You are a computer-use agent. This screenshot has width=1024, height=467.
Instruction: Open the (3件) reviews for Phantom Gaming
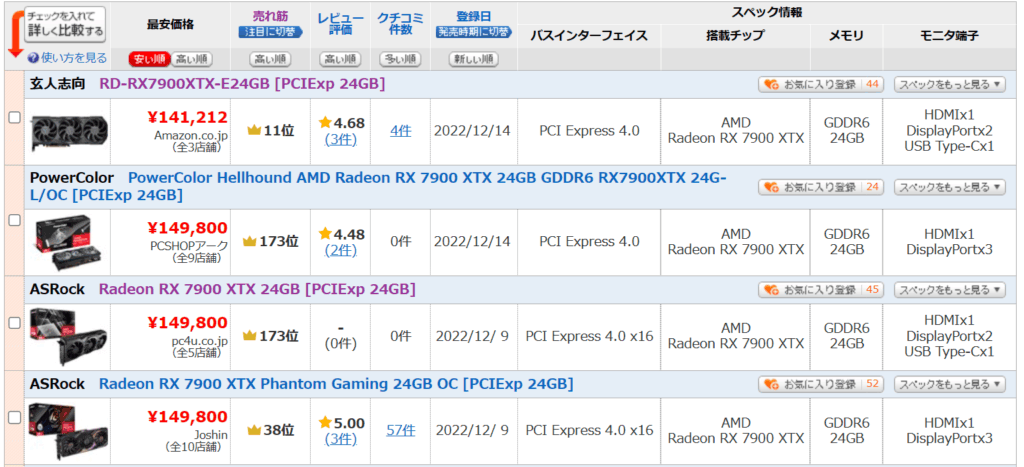[340, 439]
